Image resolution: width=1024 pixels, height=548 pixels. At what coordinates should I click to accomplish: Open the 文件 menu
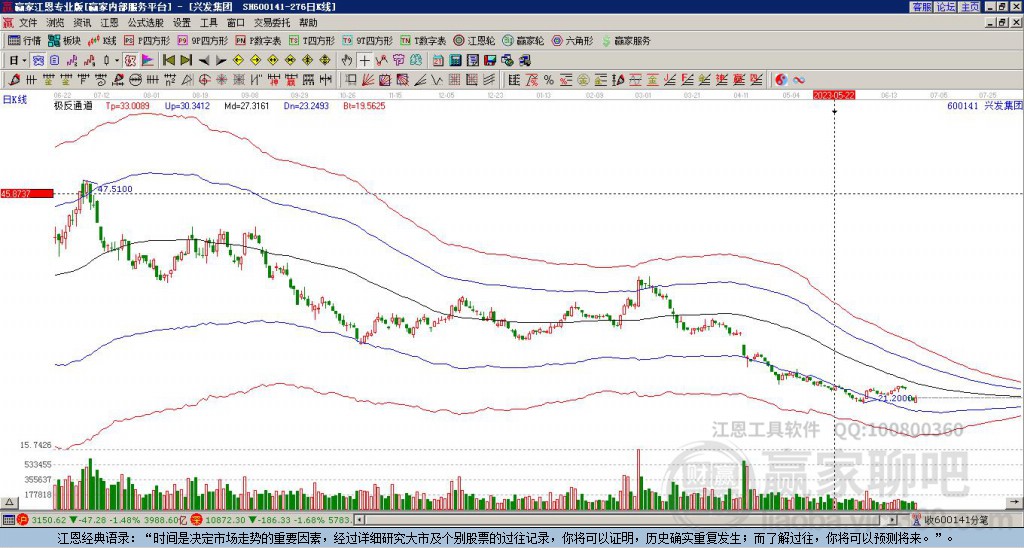click(x=28, y=23)
